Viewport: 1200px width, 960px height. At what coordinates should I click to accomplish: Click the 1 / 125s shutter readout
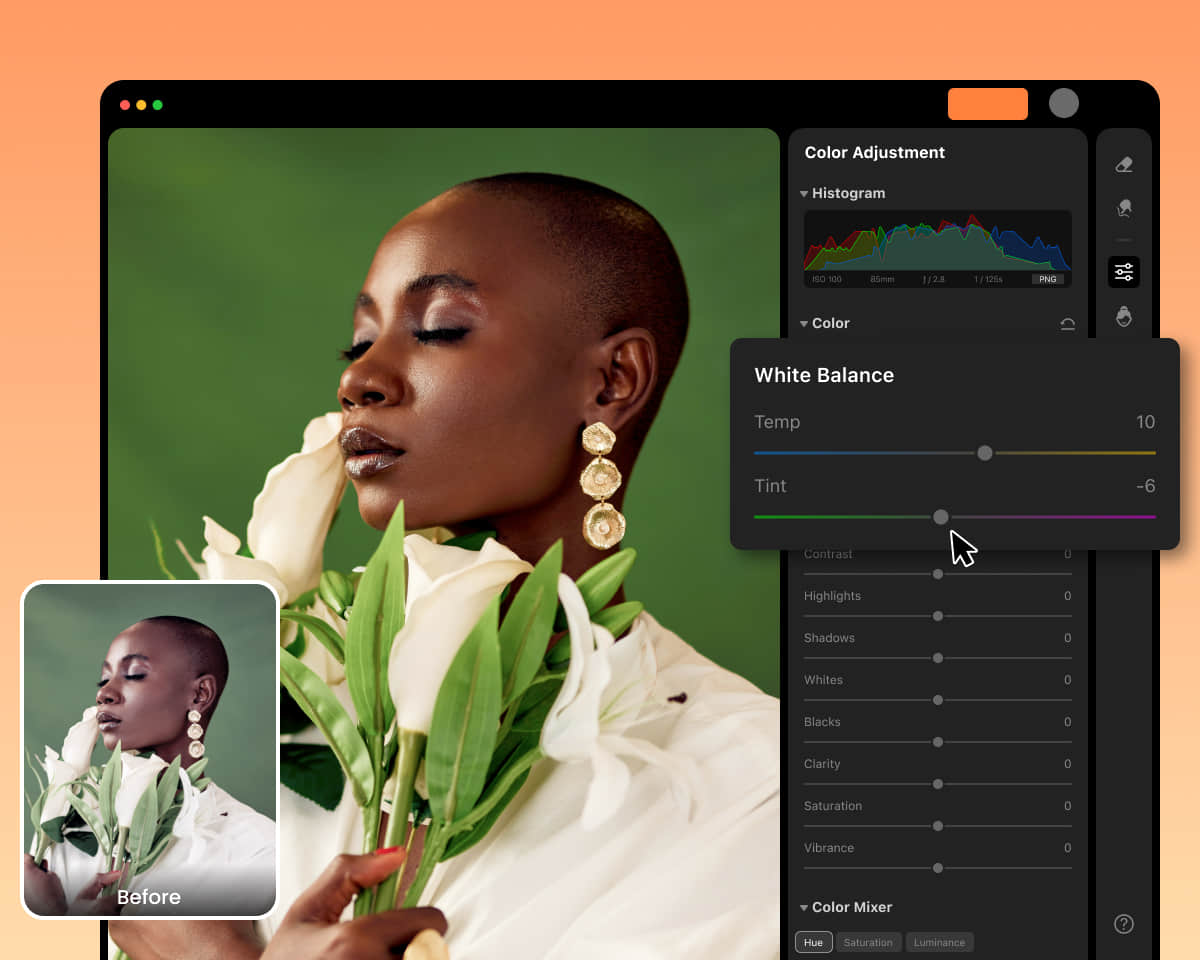[990, 279]
